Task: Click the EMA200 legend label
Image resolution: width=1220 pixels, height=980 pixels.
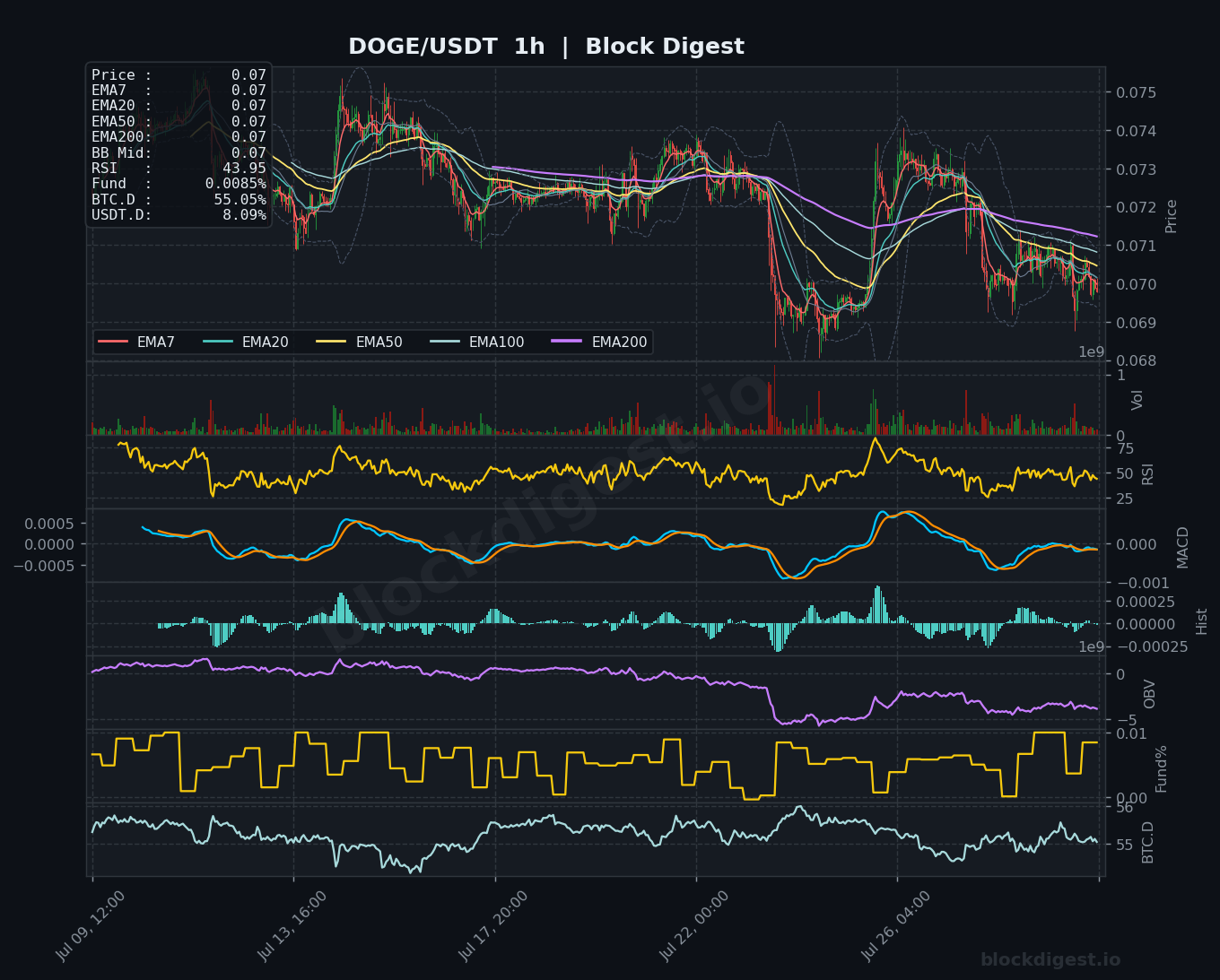Action: (619, 343)
